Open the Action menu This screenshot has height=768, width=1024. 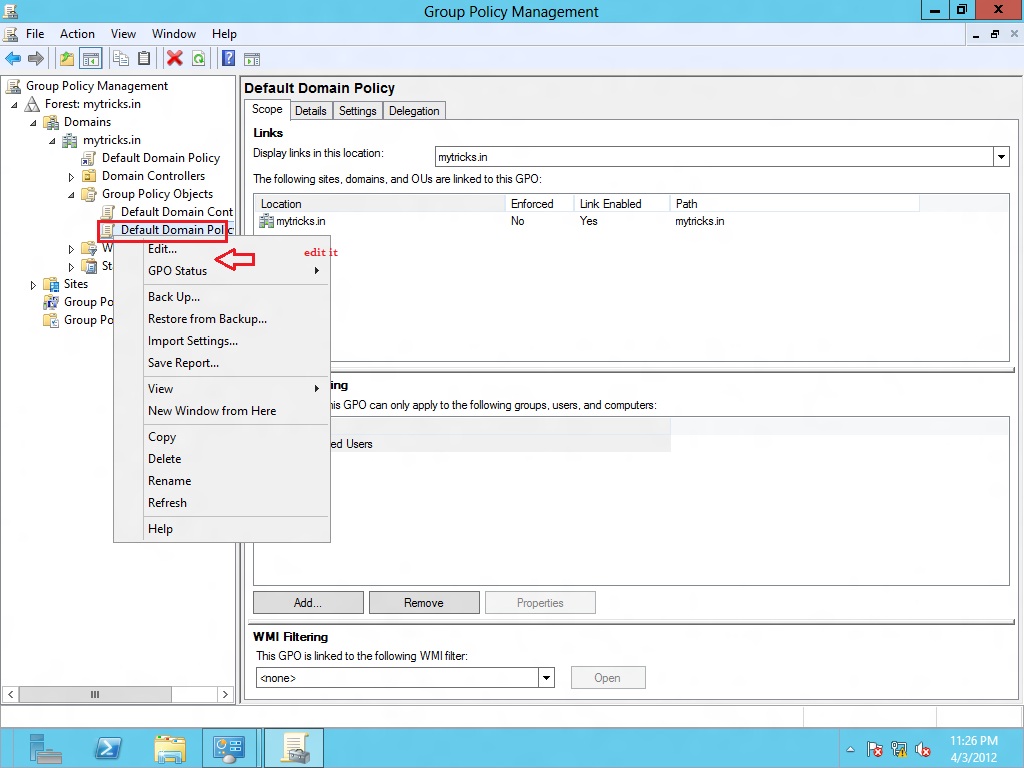click(77, 34)
